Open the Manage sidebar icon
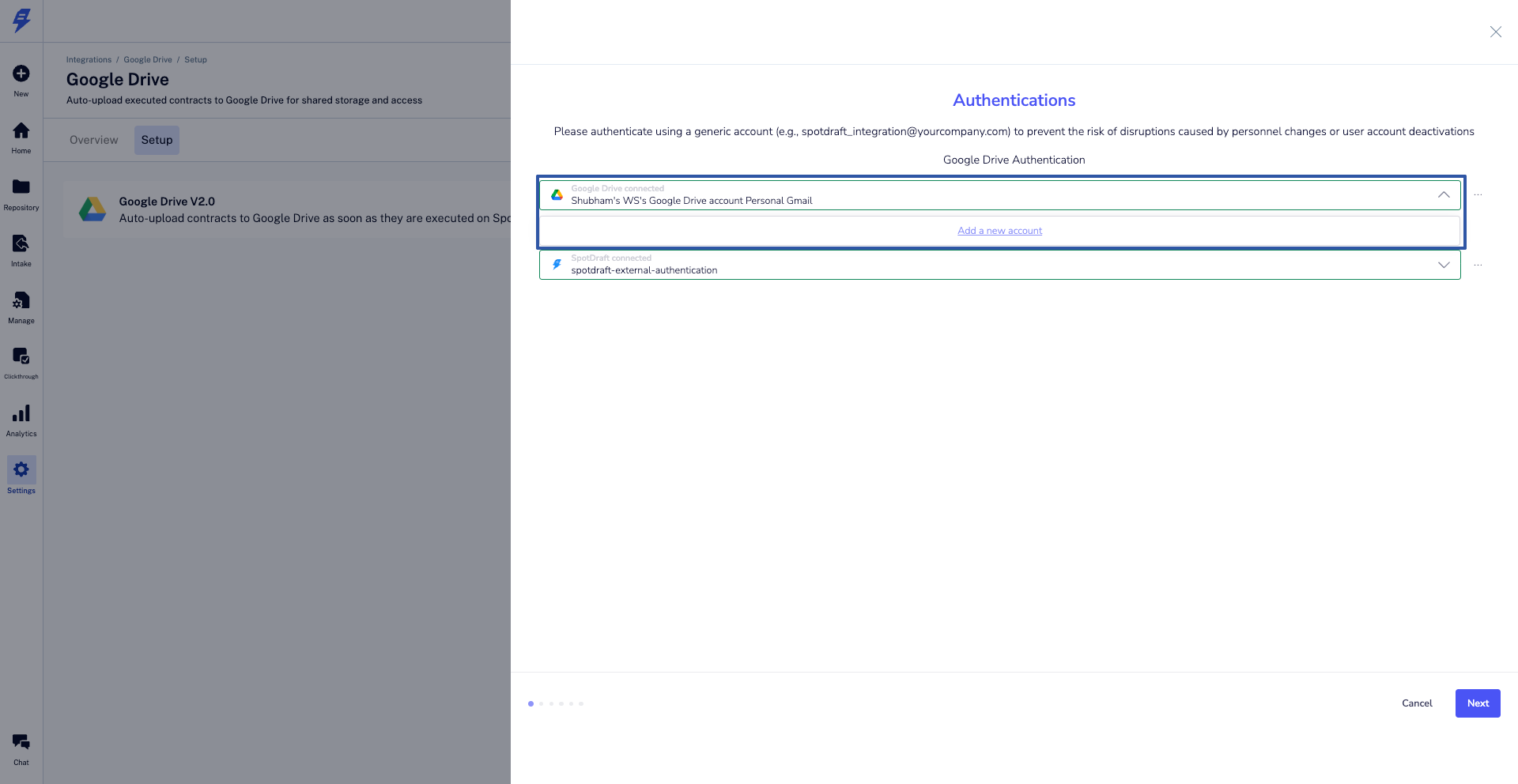1518x784 pixels. 21,300
